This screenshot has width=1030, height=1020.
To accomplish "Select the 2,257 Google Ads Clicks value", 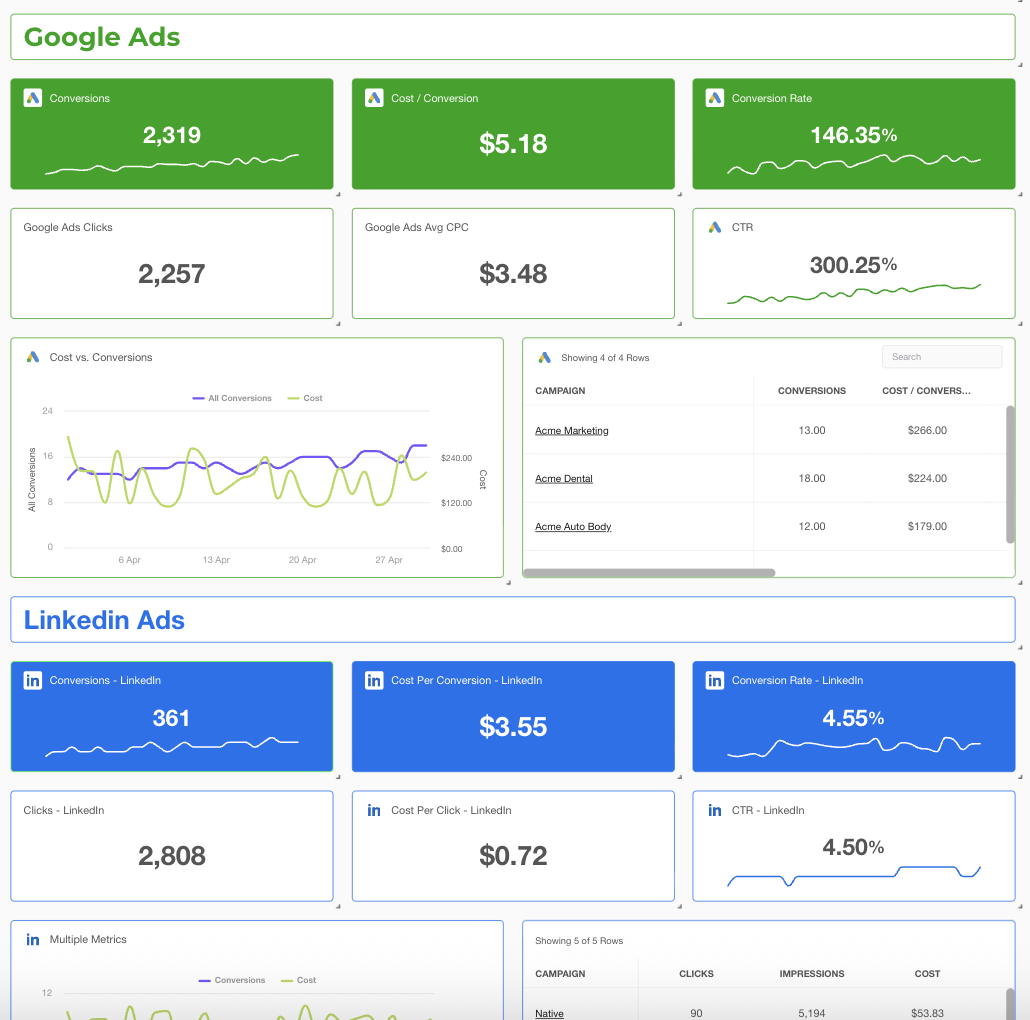I will click(x=171, y=274).
